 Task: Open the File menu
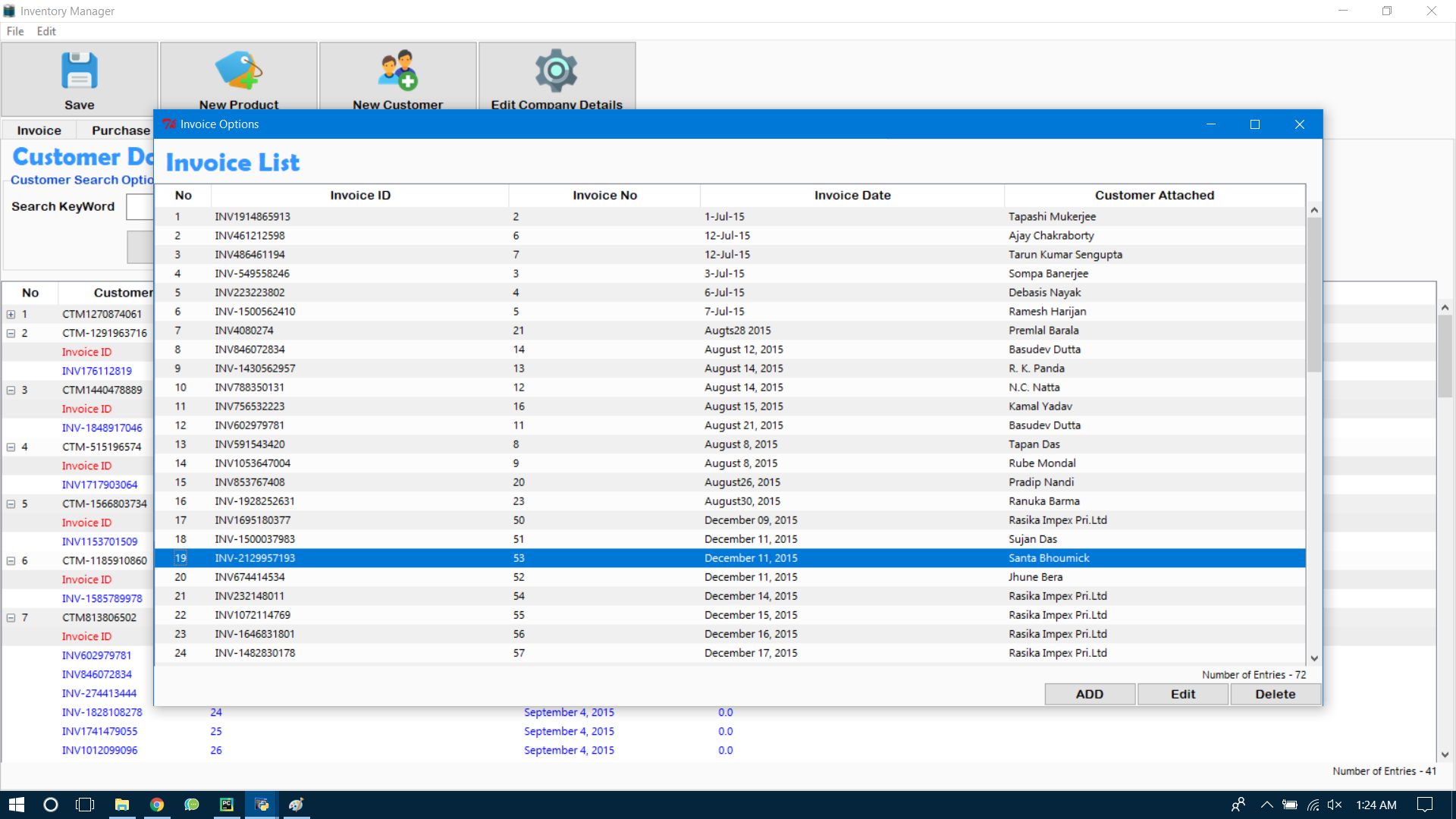tap(15, 31)
